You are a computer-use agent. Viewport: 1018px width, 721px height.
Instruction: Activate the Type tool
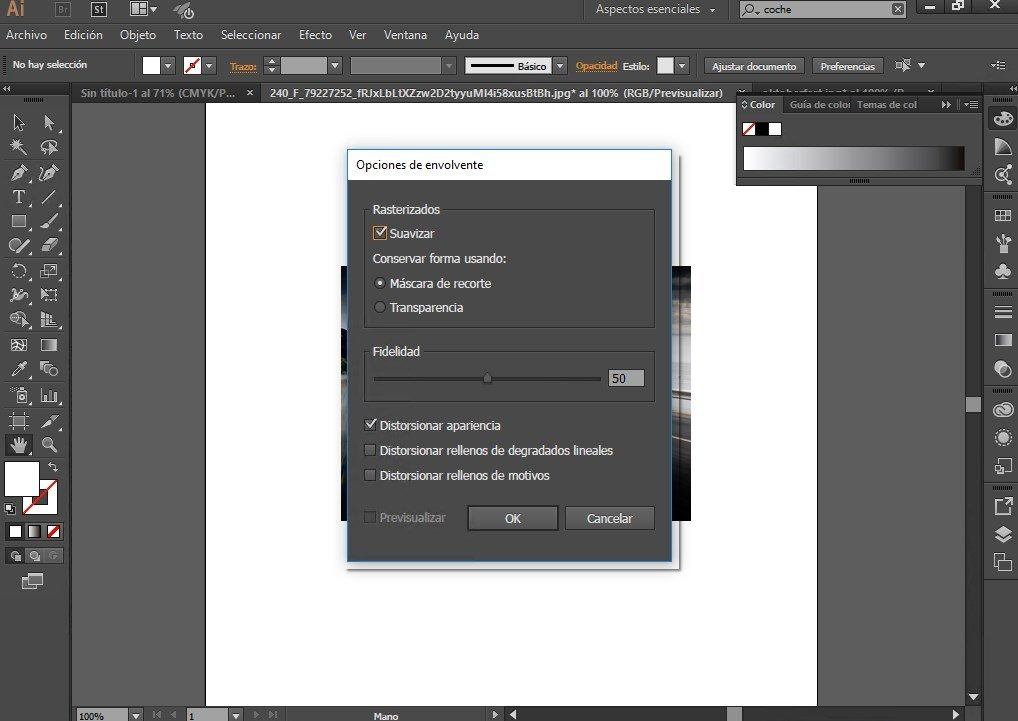19,197
